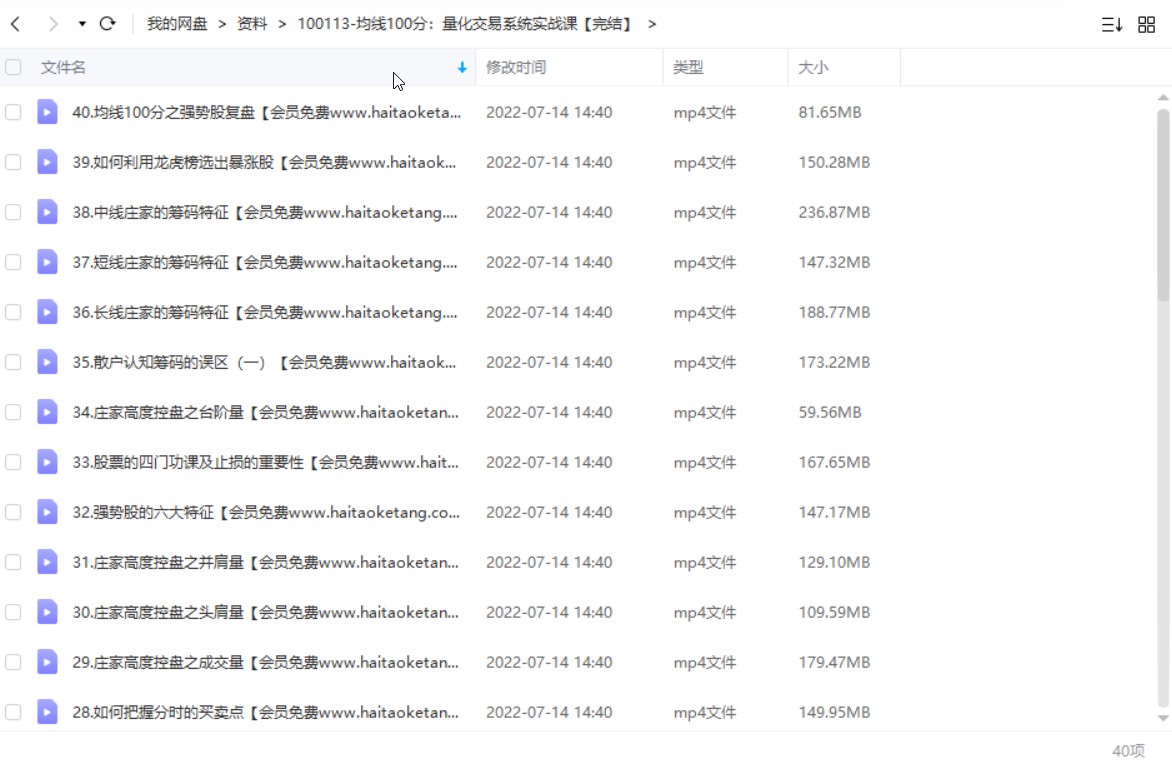Select file name 40.均线100分之强势股复盘

[x=267, y=112]
